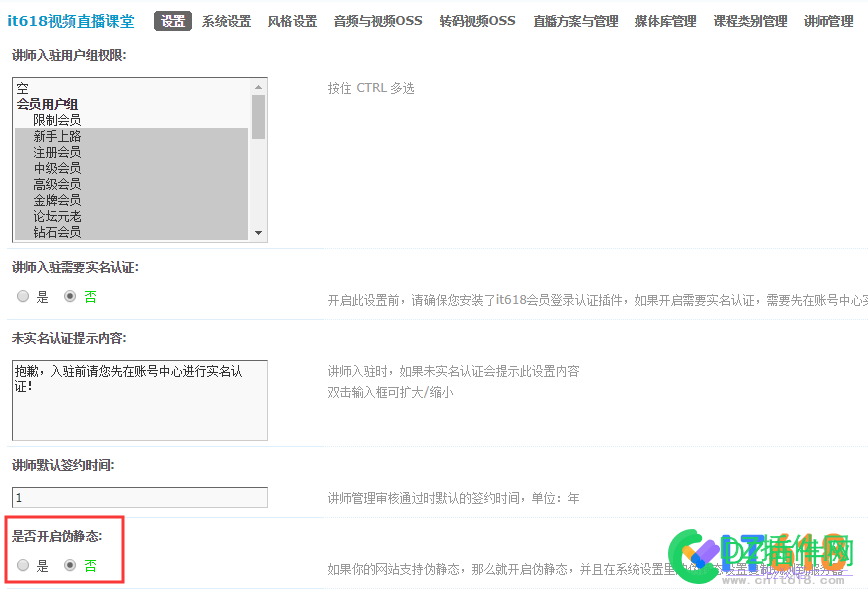Image resolution: width=868 pixels, height=594 pixels.
Task: Click it618视频直播课堂 title link
Action: tap(71, 21)
